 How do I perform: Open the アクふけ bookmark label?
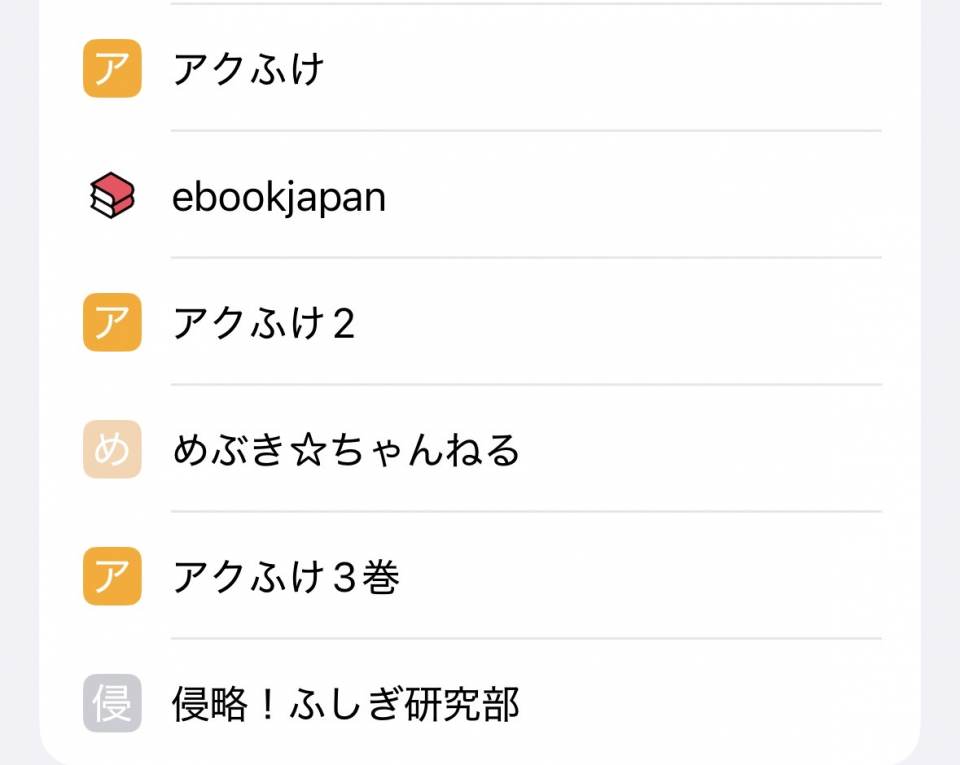tap(249, 70)
